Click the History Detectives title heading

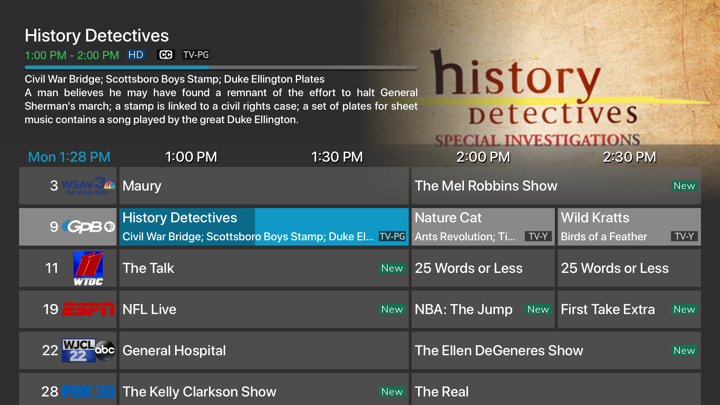coord(97,36)
